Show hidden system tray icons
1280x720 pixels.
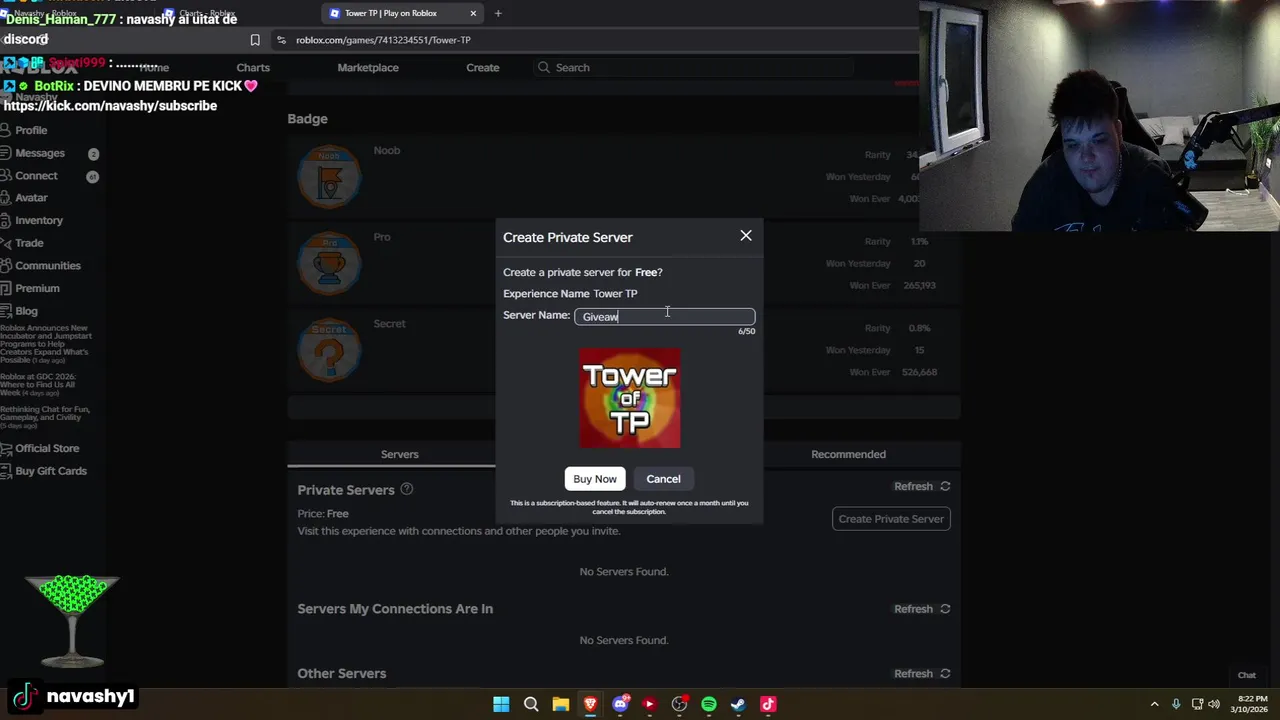coord(1155,704)
